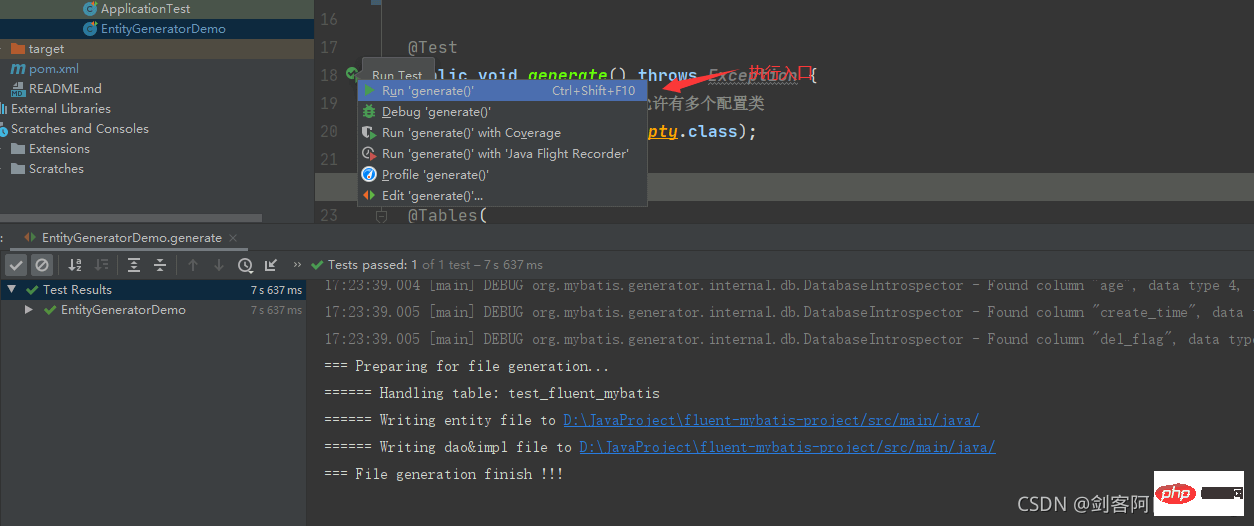Screen dimensions: 1254x526
Task: Sort test results alphabetically
Action: 75,265
